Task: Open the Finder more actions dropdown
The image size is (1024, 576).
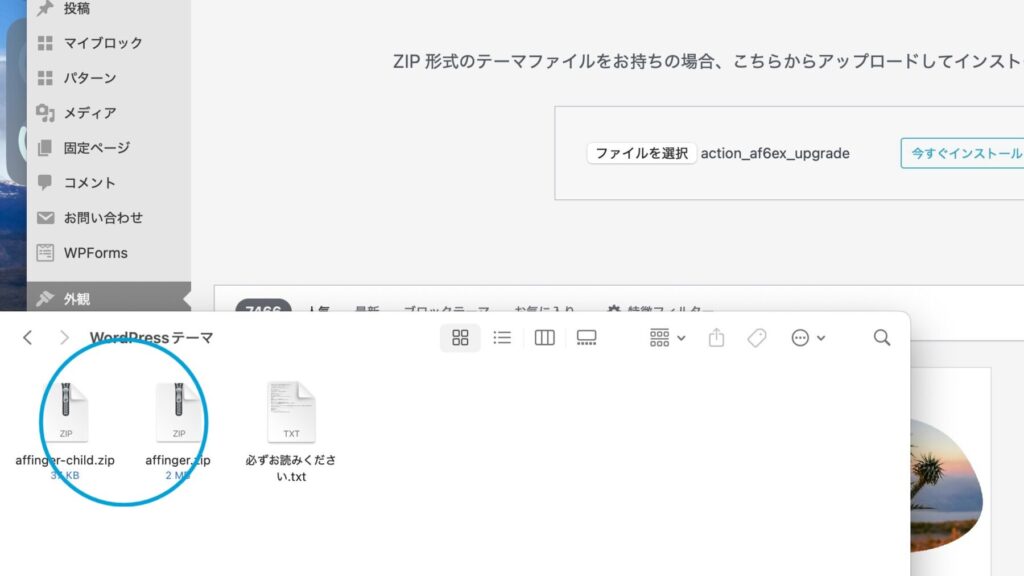Action: point(807,338)
